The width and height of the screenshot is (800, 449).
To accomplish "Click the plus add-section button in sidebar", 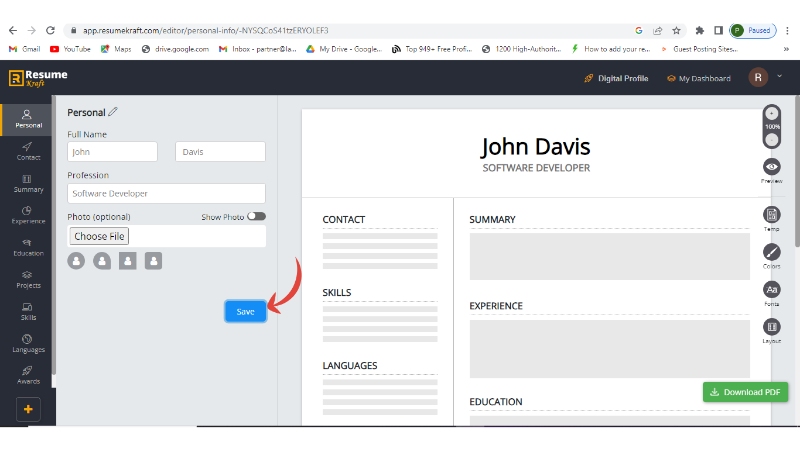I will [27, 409].
